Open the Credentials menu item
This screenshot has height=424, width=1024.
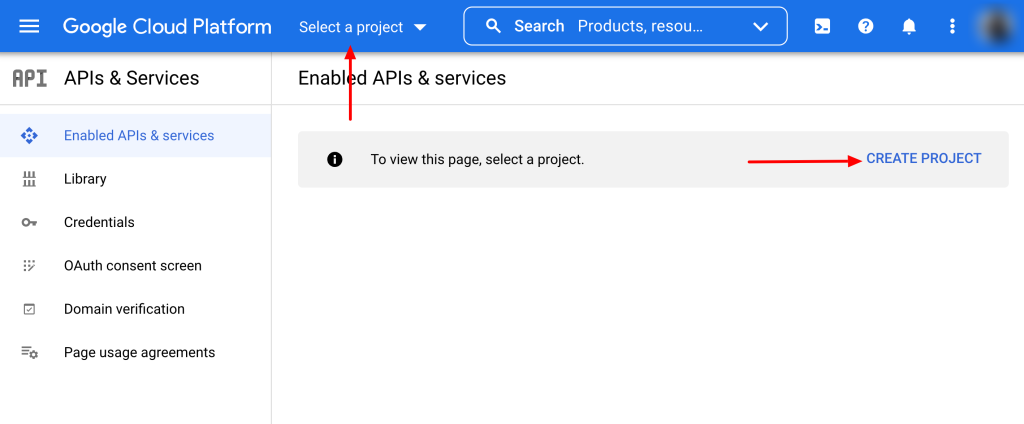tap(136, 222)
